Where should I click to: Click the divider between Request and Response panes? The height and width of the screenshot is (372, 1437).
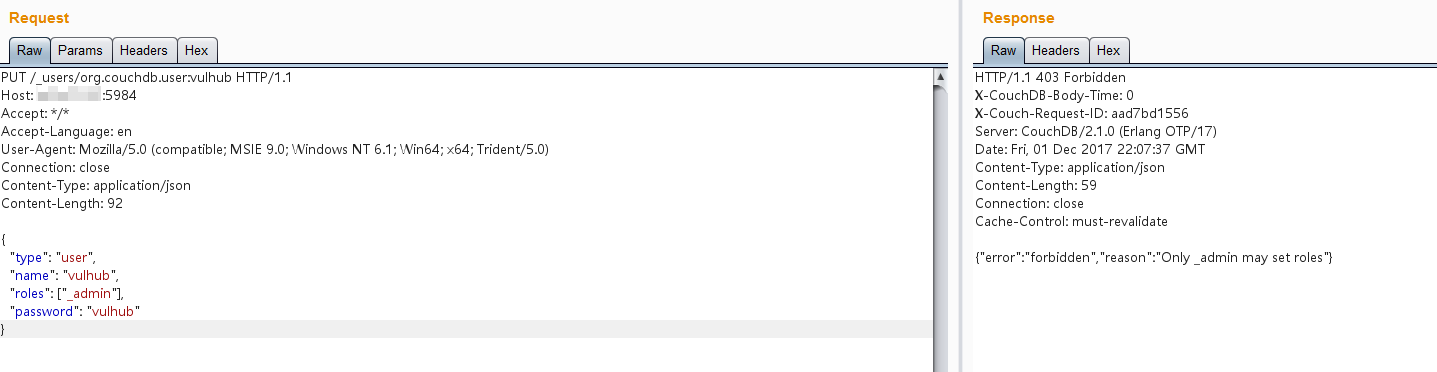[x=954, y=186]
